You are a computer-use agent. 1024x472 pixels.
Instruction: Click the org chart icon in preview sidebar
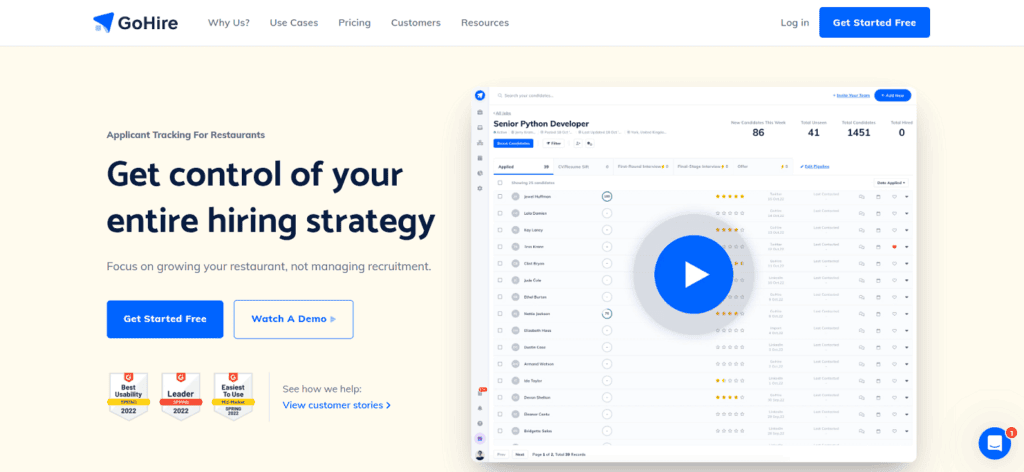click(480, 142)
